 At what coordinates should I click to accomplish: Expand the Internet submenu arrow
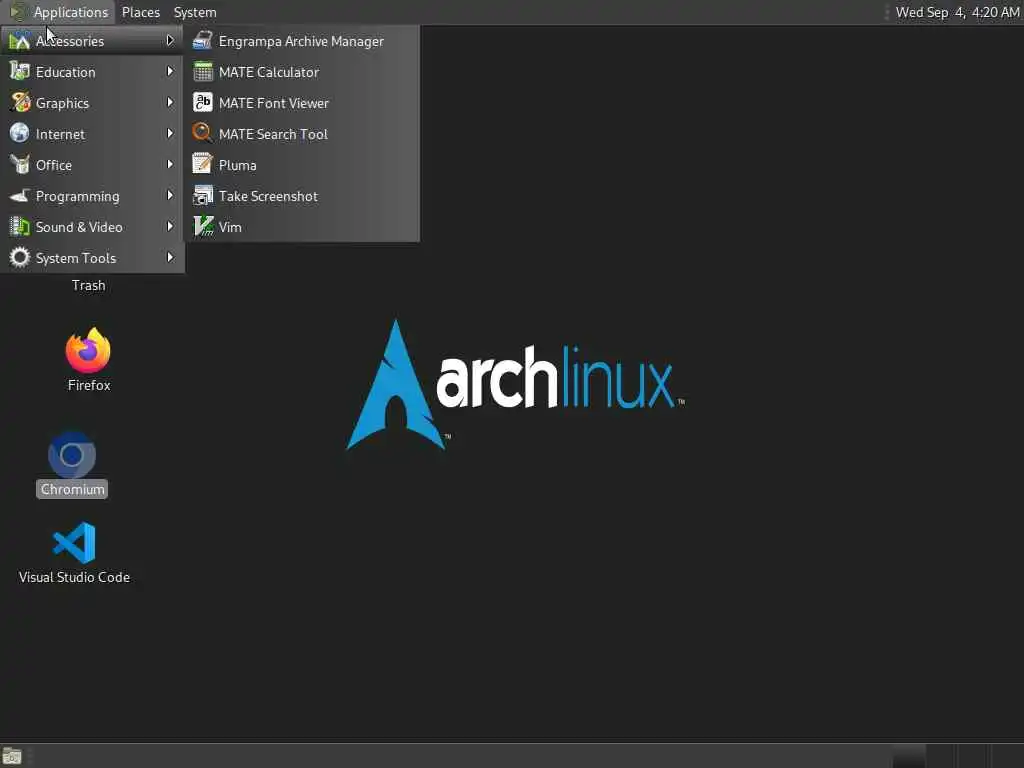[x=170, y=133]
